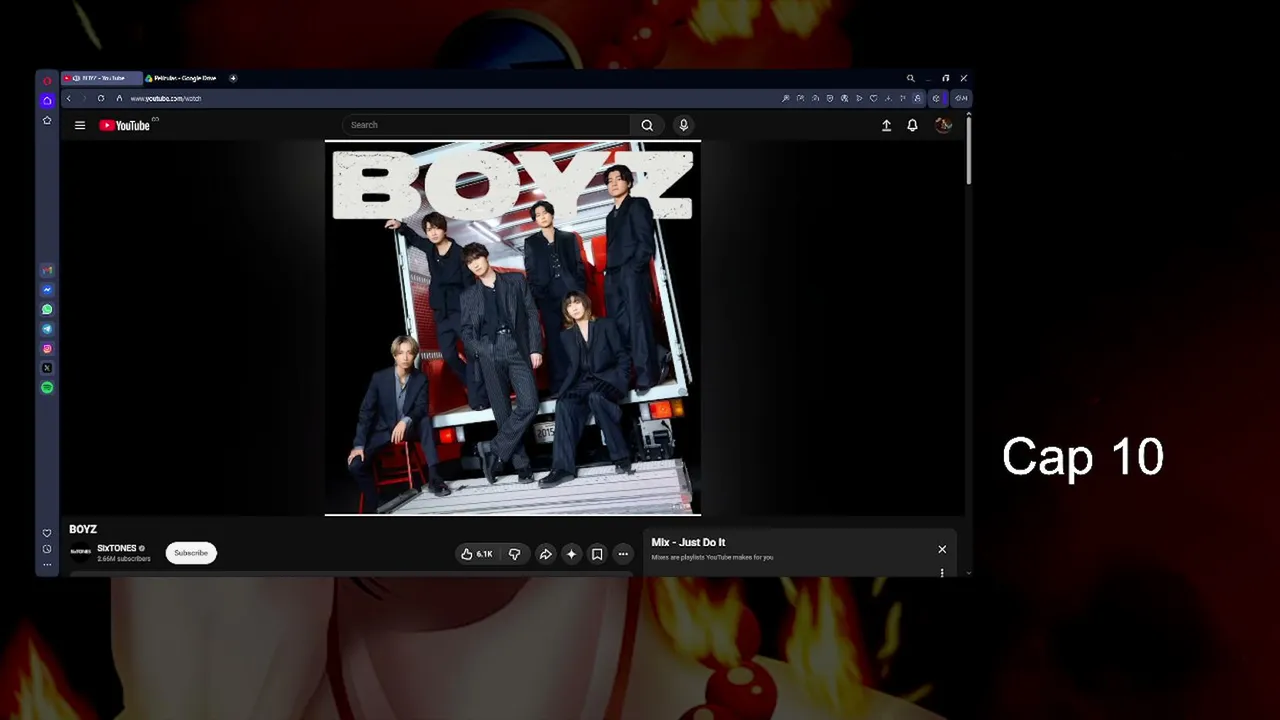Open Mix playlist three-dot options
This screenshot has width=1280, height=720.
coord(942,573)
